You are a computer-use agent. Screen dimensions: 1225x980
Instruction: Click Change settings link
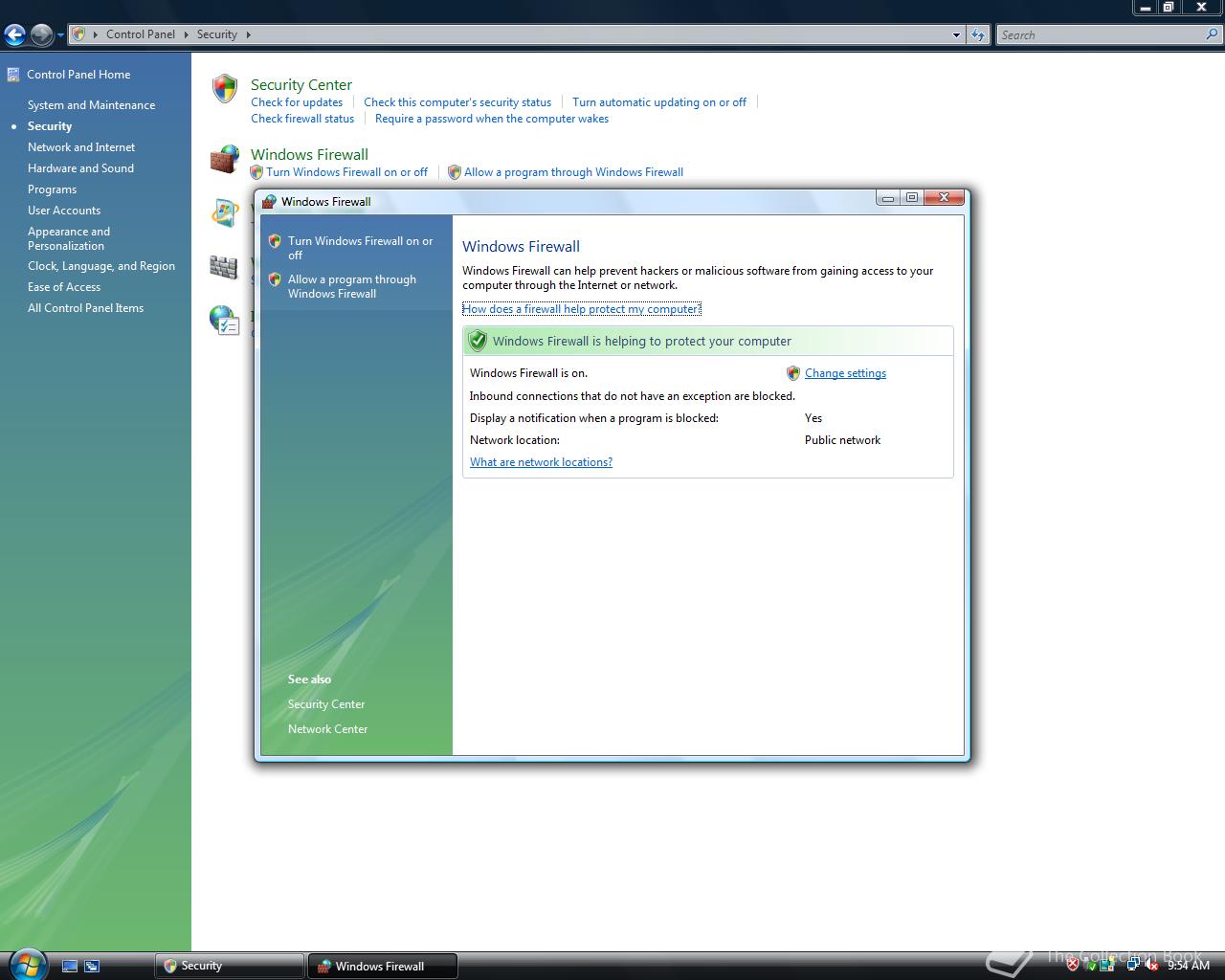[x=845, y=373]
